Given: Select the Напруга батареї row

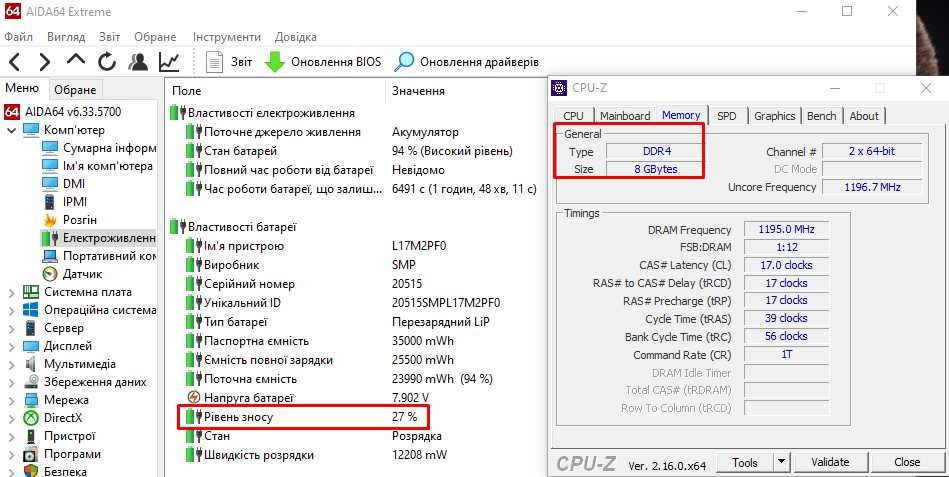Looking at the screenshot, I should point(357,398).
